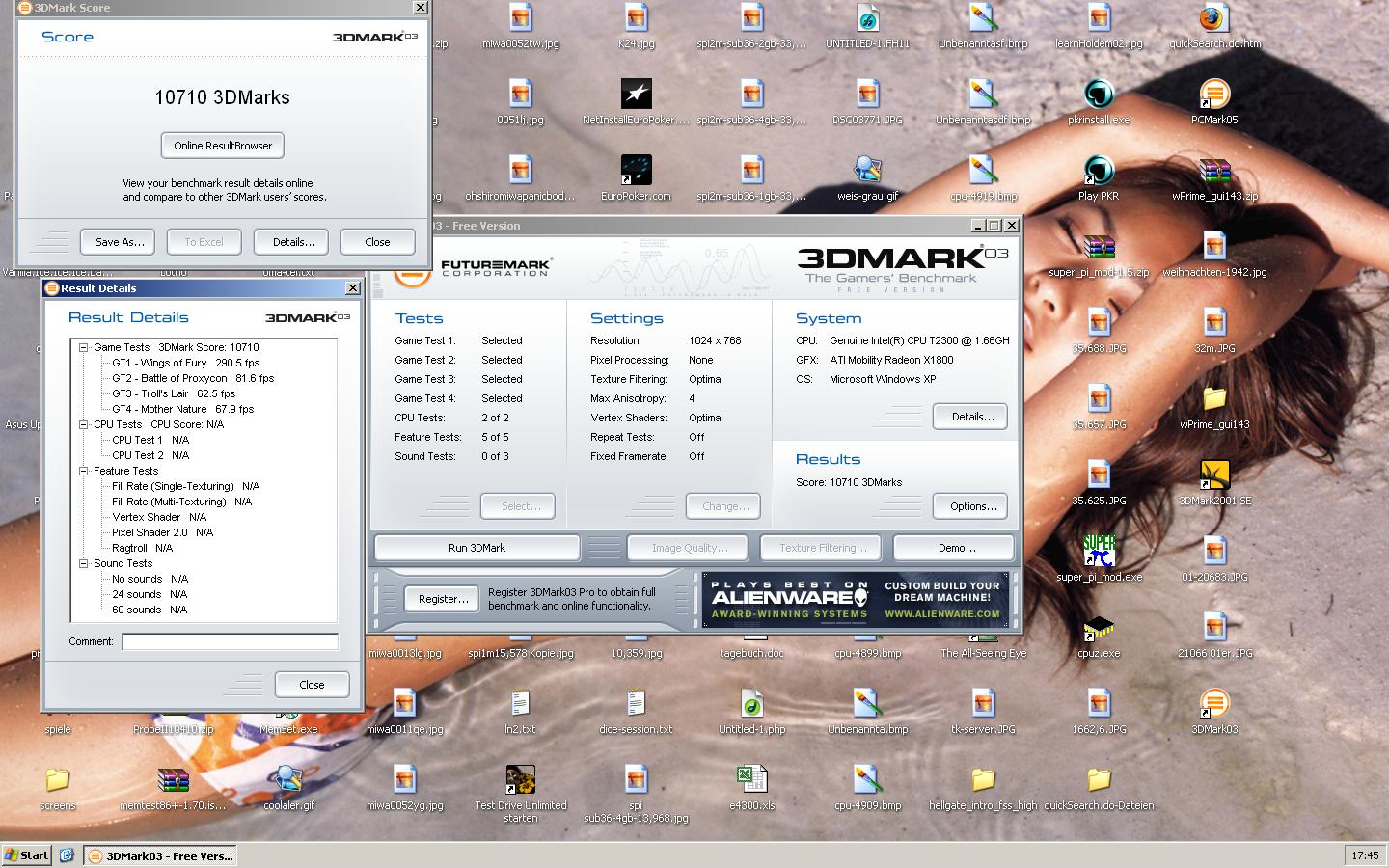1389x868 pixels.
Task: Collapse the Feature Tests tree node
Action: tap(83, 471)
